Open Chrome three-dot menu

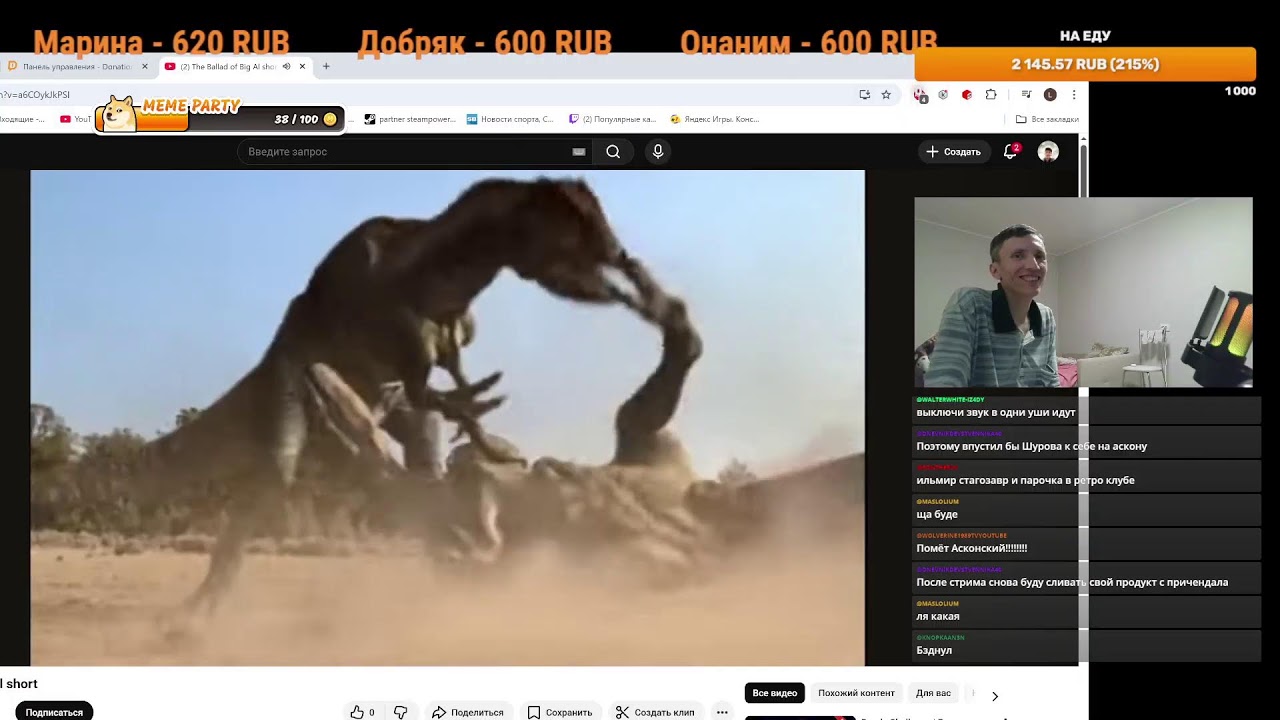point(1074,95)
